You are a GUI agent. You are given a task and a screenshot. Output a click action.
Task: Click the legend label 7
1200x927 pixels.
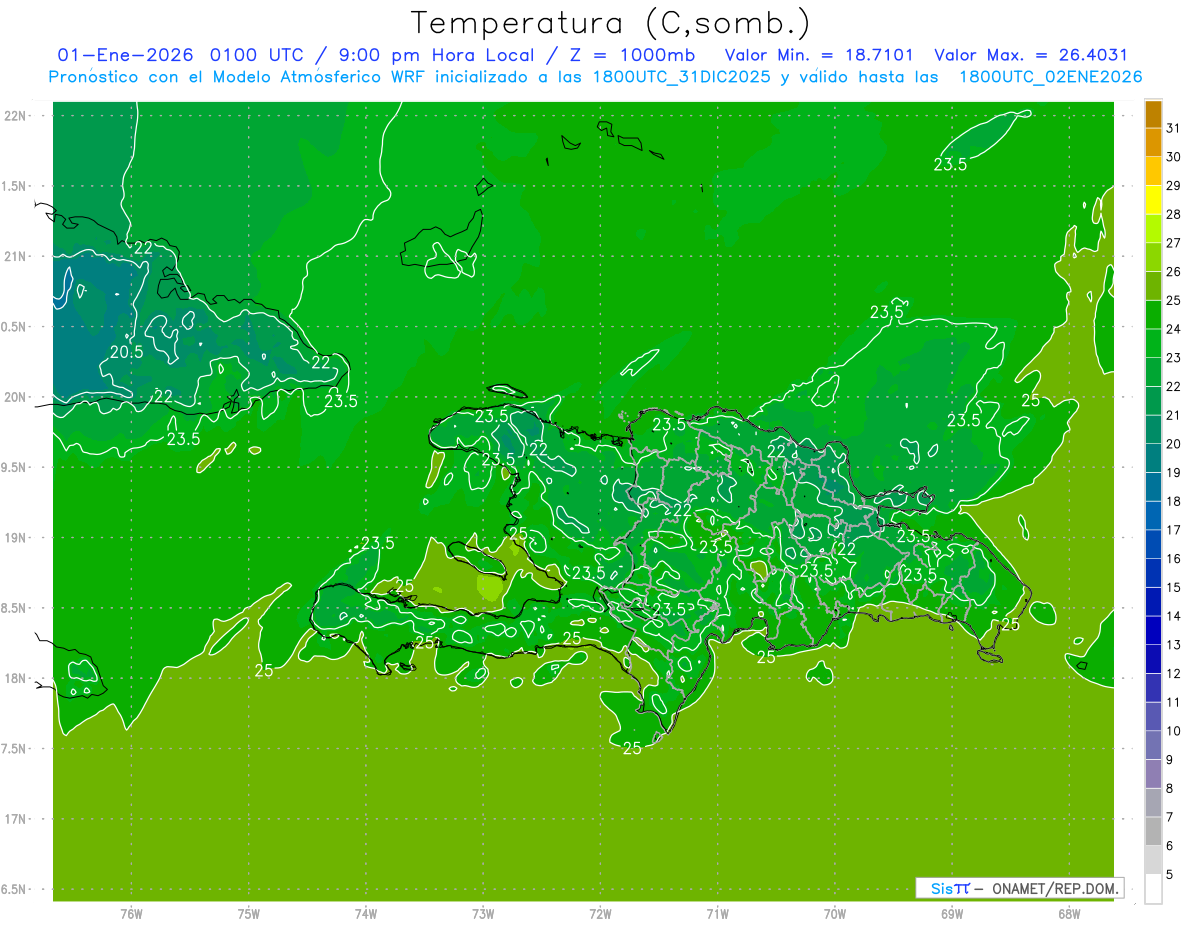(x=1170, y=817)
